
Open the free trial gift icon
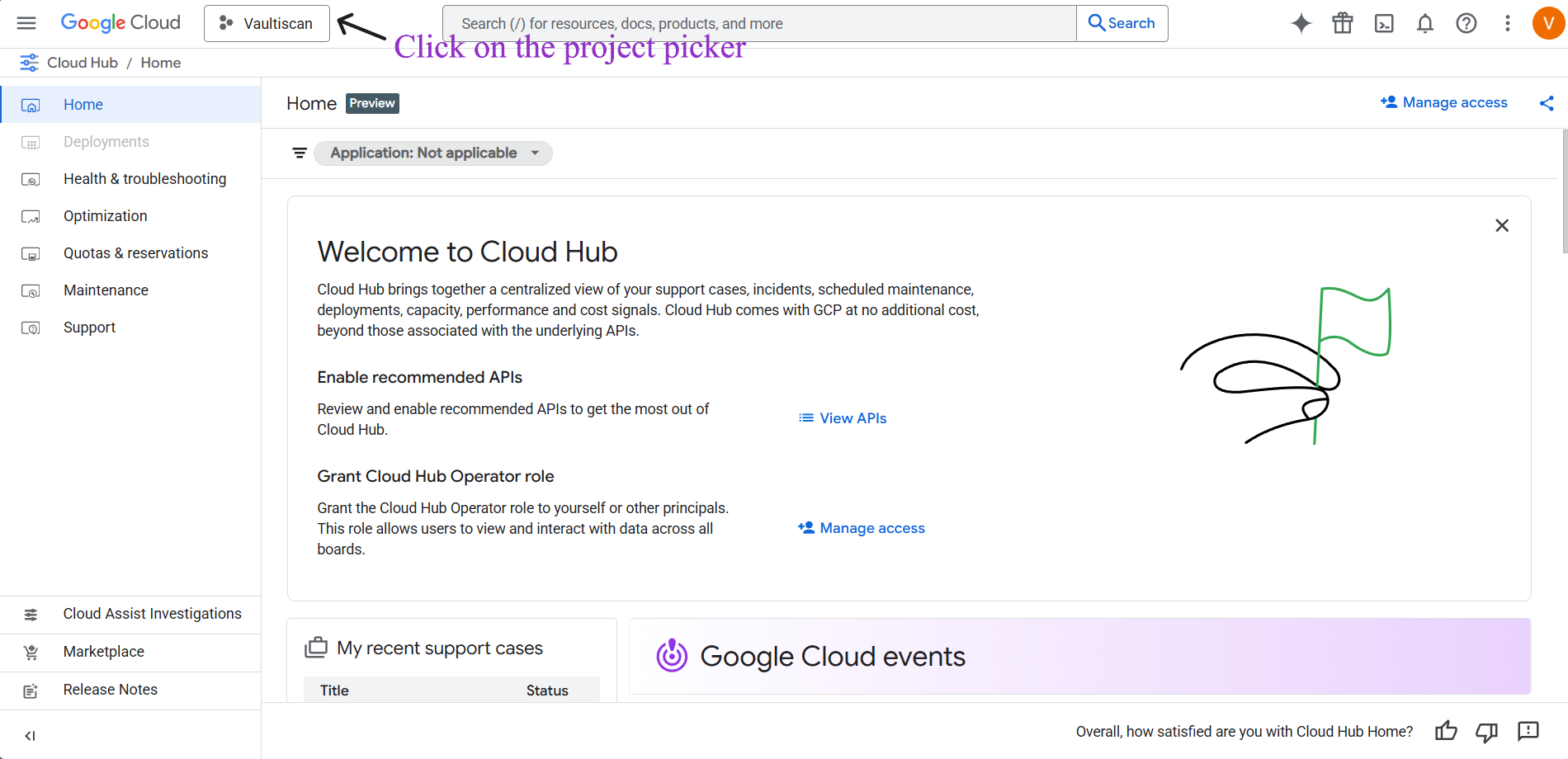[1343, 23]
